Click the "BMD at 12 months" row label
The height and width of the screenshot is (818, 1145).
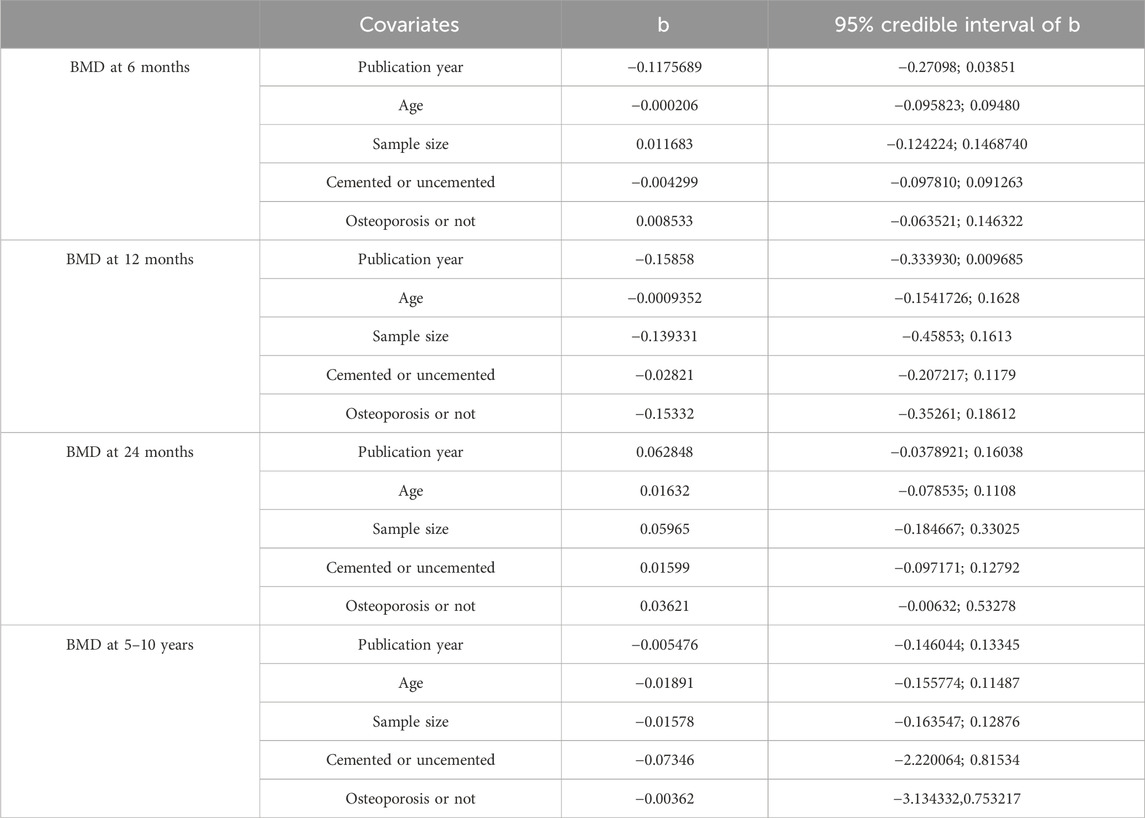tap(130, 259)
